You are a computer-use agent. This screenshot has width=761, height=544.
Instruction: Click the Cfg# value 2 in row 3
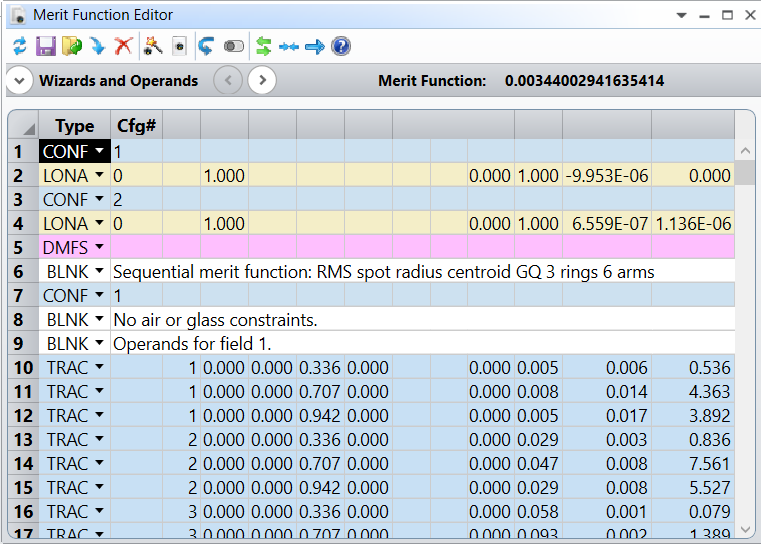pyautogui.click(x=136, y=199)
